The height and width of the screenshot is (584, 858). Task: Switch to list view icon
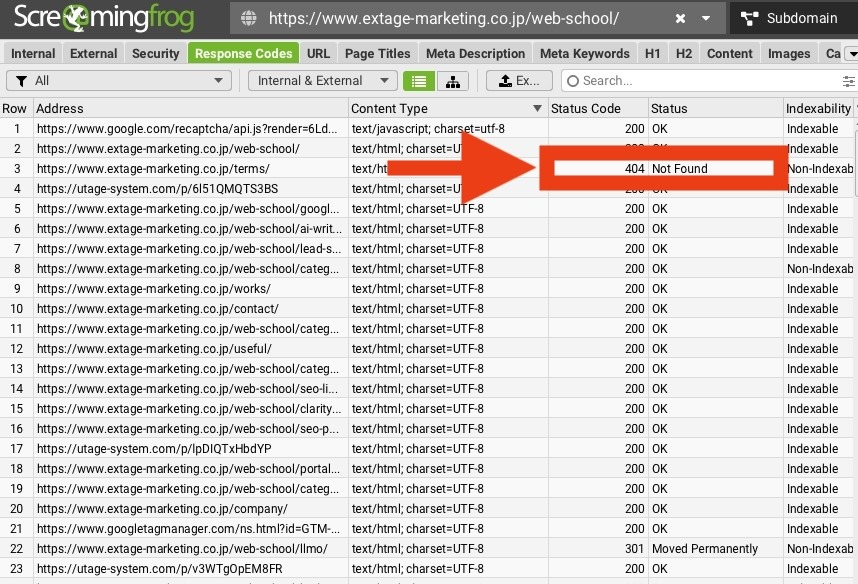419,81
